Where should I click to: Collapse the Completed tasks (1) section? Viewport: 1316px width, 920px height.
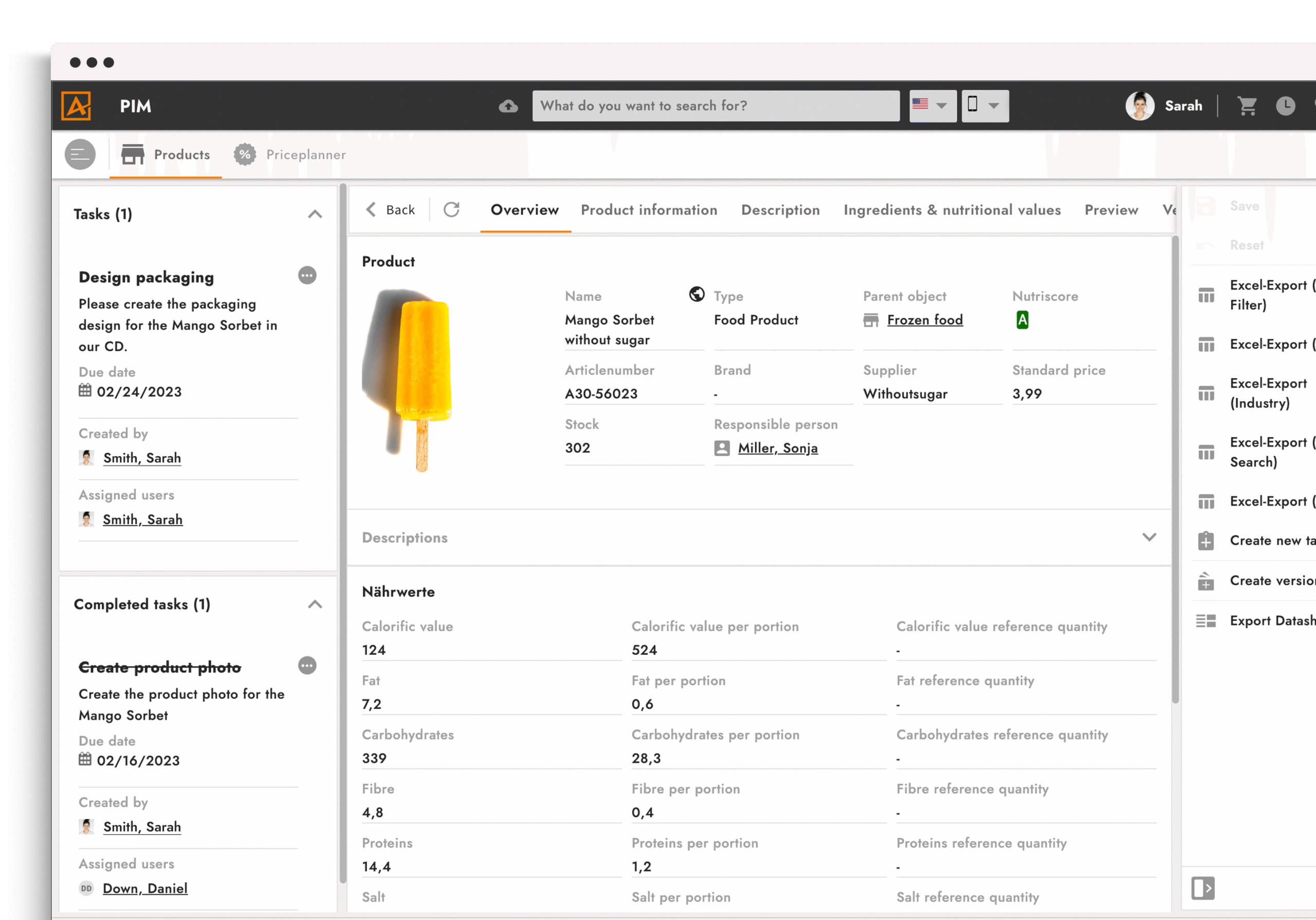[315, 605]
